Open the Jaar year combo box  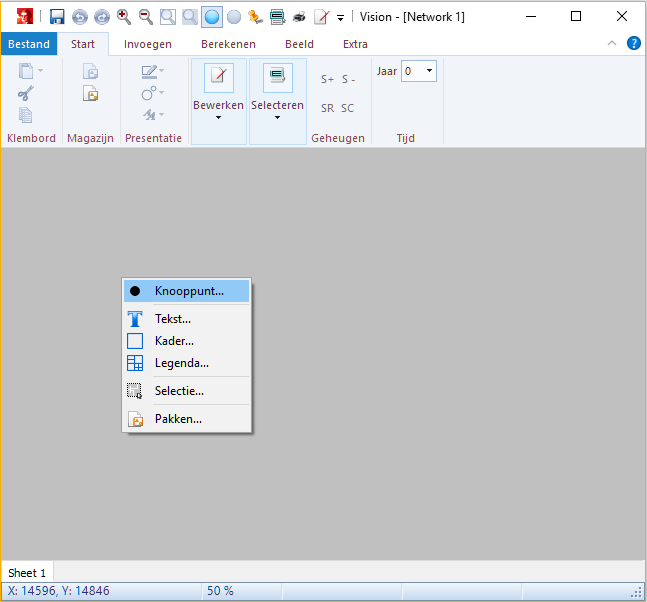click(x=419, y=71)
